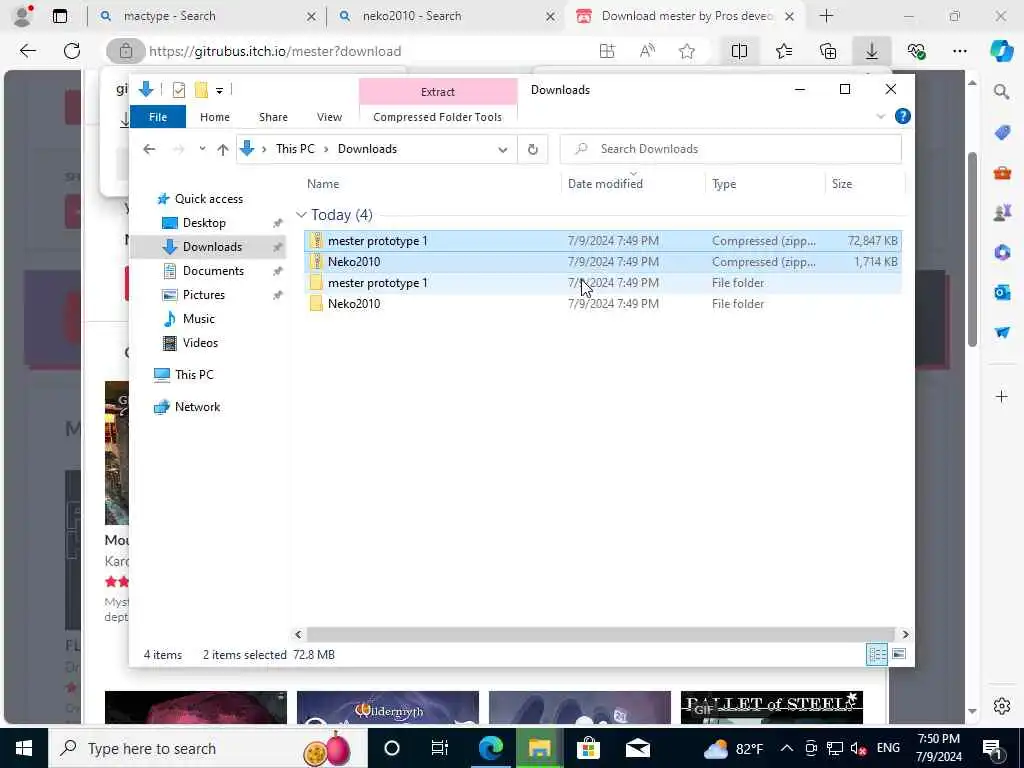The width and height of the screenshot is (1024, 768).
Task: Click the New folder icon in quick toolbar
Action: click(201, 90)
